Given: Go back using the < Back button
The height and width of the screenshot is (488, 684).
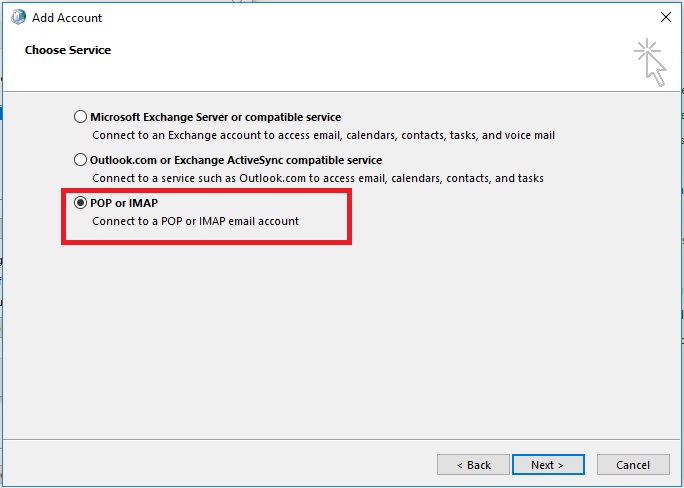Looking at the screenshot, I should [473, 465].
